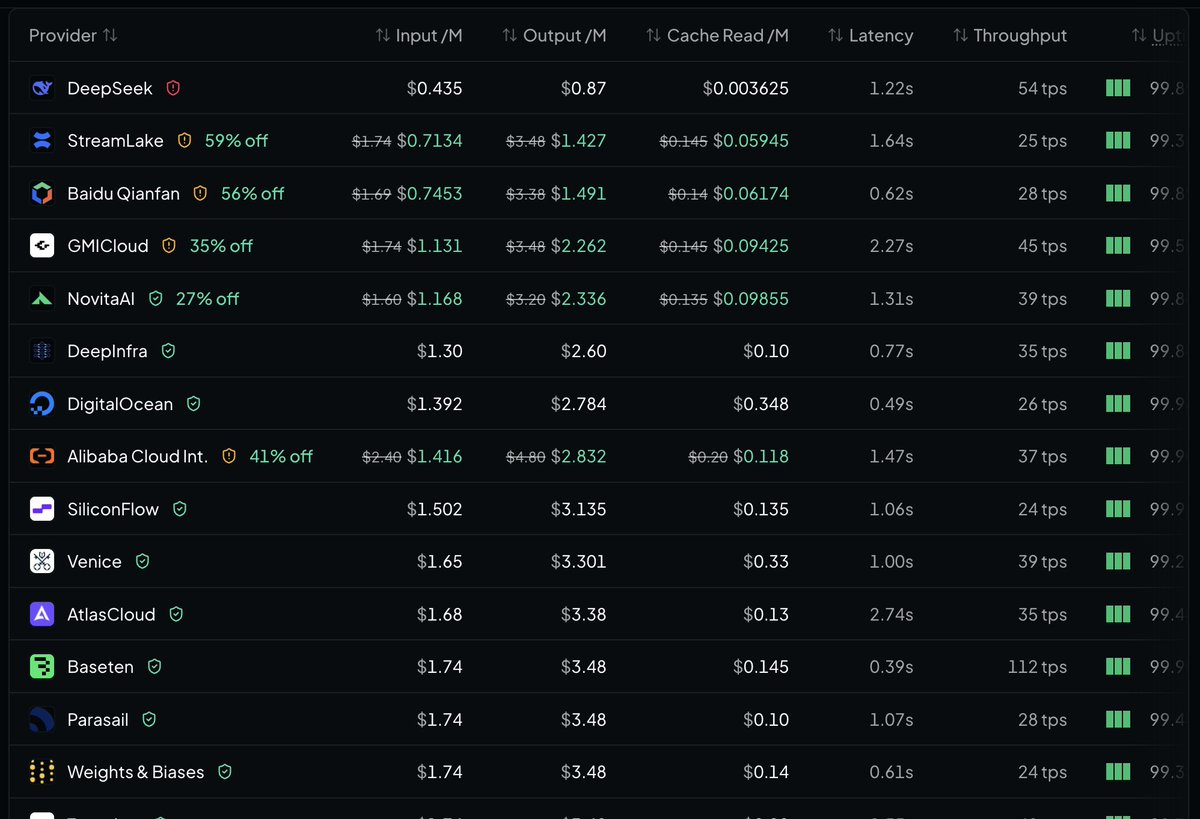Click Baidu Qianfan's 56% off label
Screen dimensions: 1200x819
pyautogui.click(x=252, y=193)
